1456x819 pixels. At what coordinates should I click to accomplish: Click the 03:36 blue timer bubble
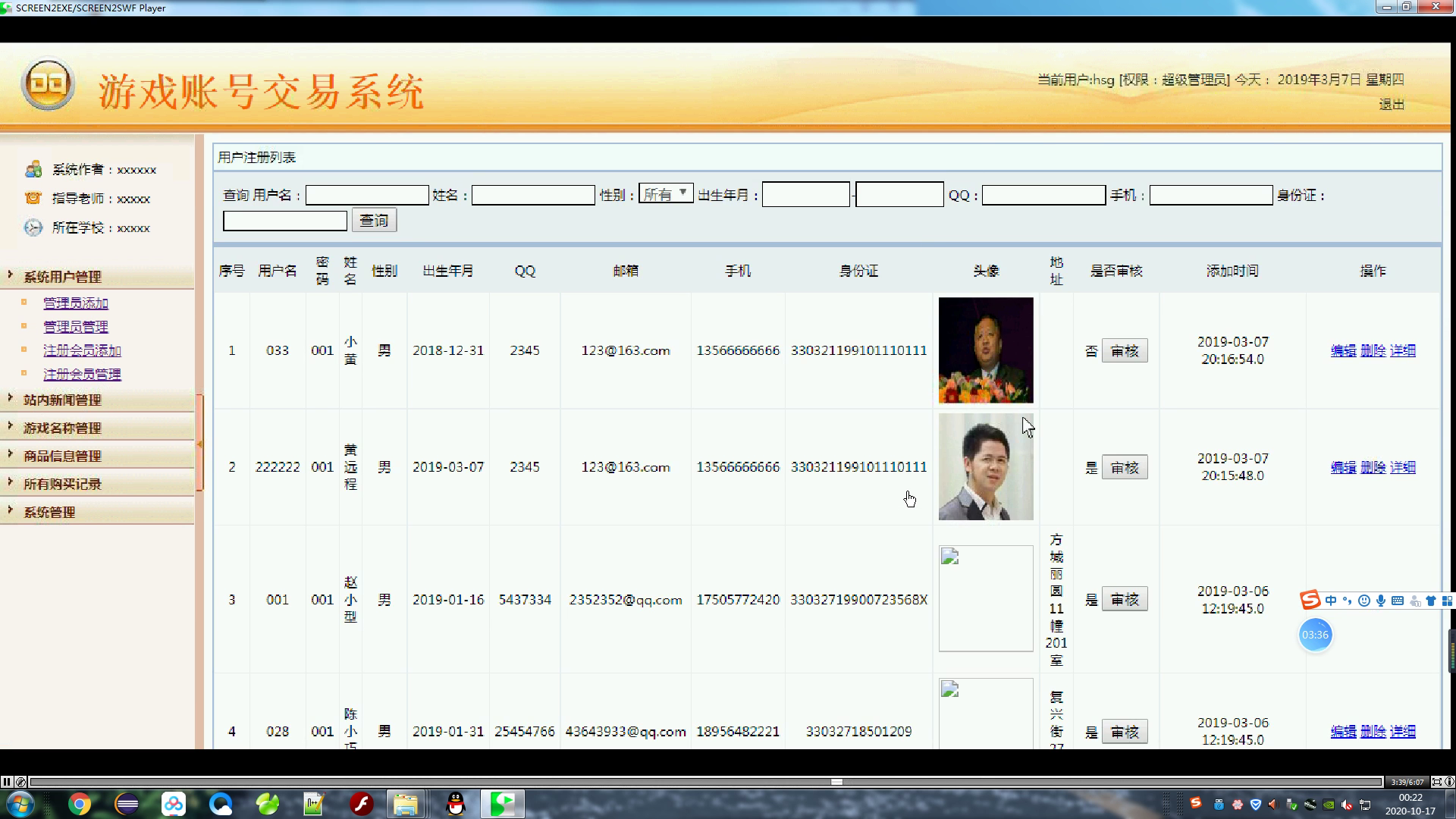click(x=1315, y=635)
